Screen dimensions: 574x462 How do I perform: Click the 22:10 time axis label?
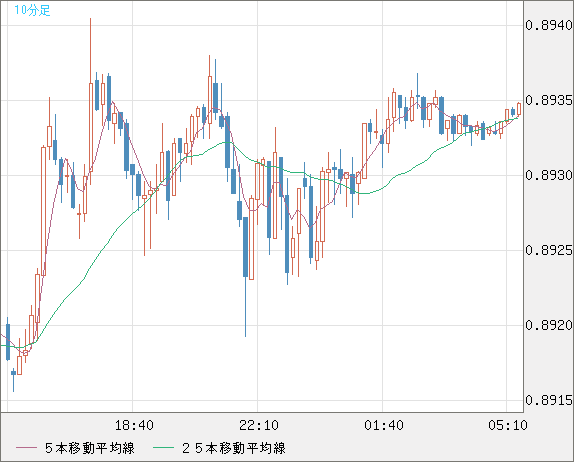pos(258,425)
